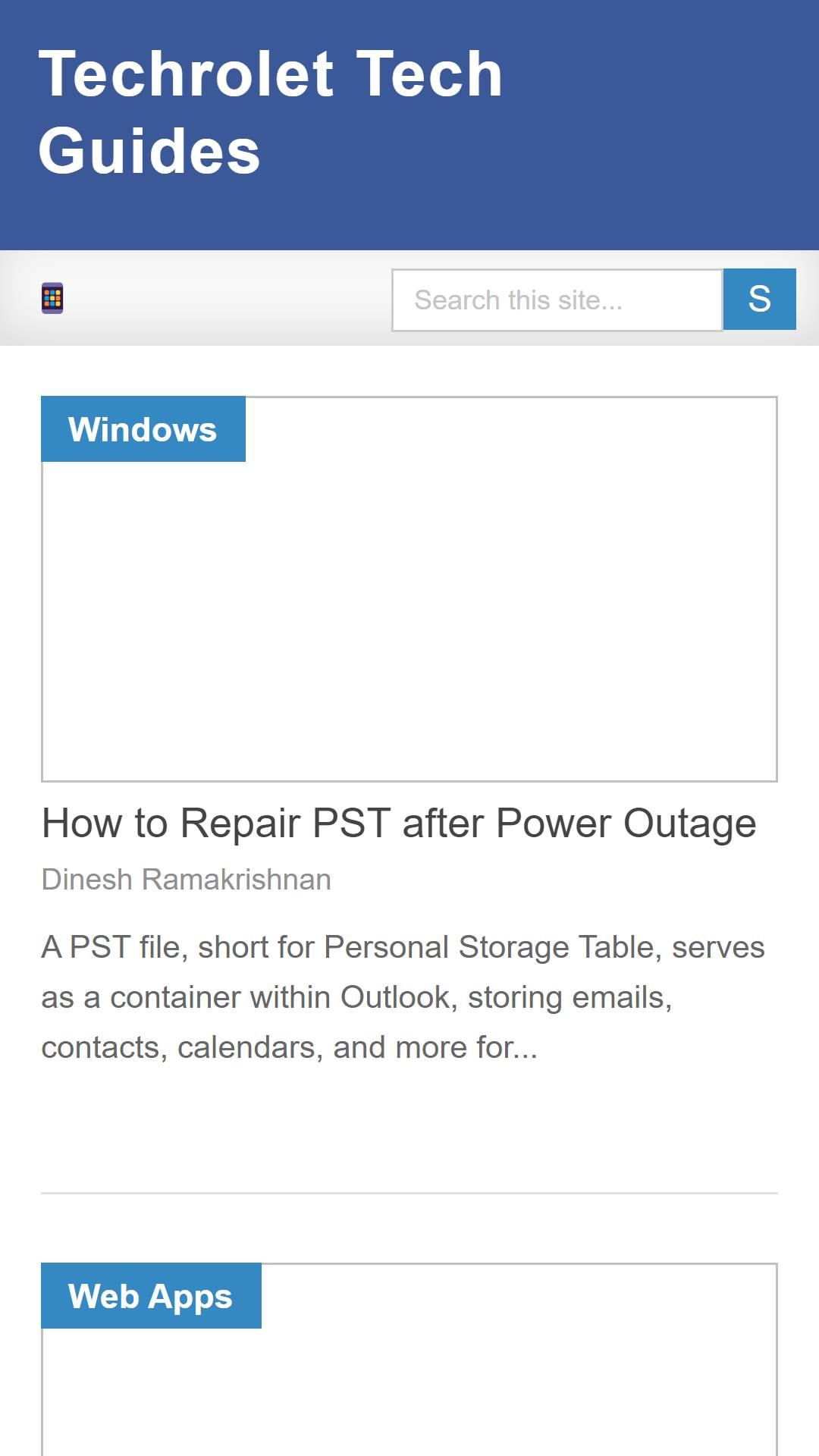Click the letter S on search button

759,299
